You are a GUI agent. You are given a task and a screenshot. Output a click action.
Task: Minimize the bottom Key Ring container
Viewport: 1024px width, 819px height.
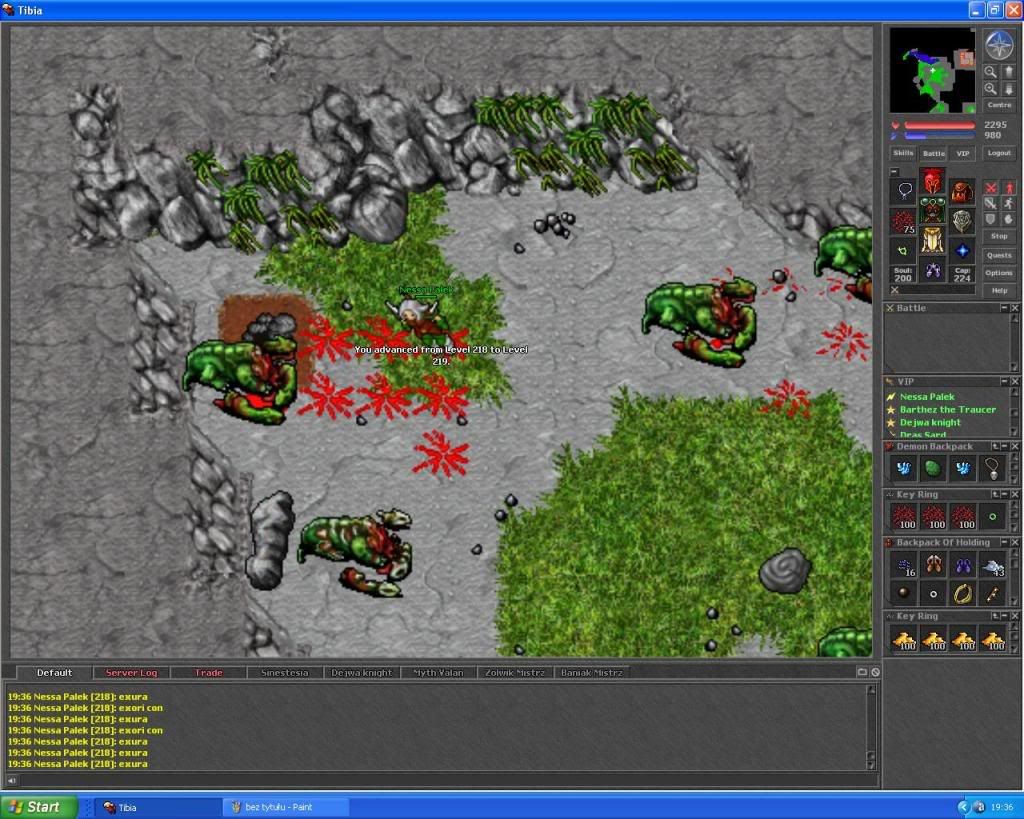click(1004, 616)
